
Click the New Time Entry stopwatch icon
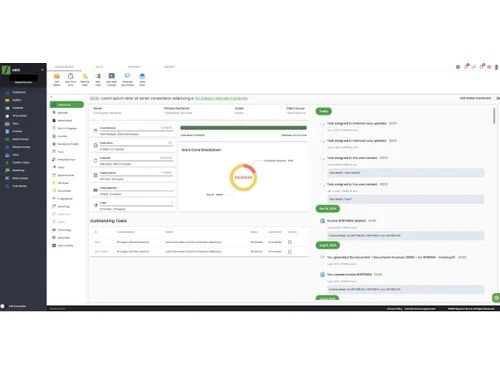pos(70,76)
